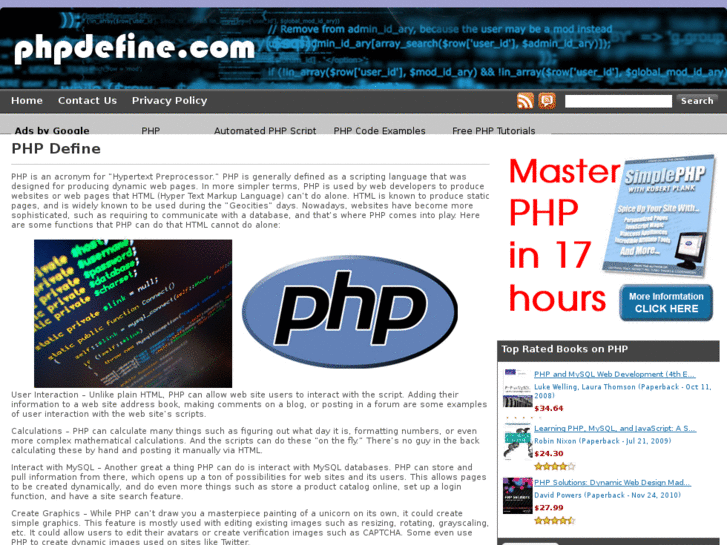Click the Create Graphics paragraph
This screenshot has width=727, height=545.
[250, 527]
